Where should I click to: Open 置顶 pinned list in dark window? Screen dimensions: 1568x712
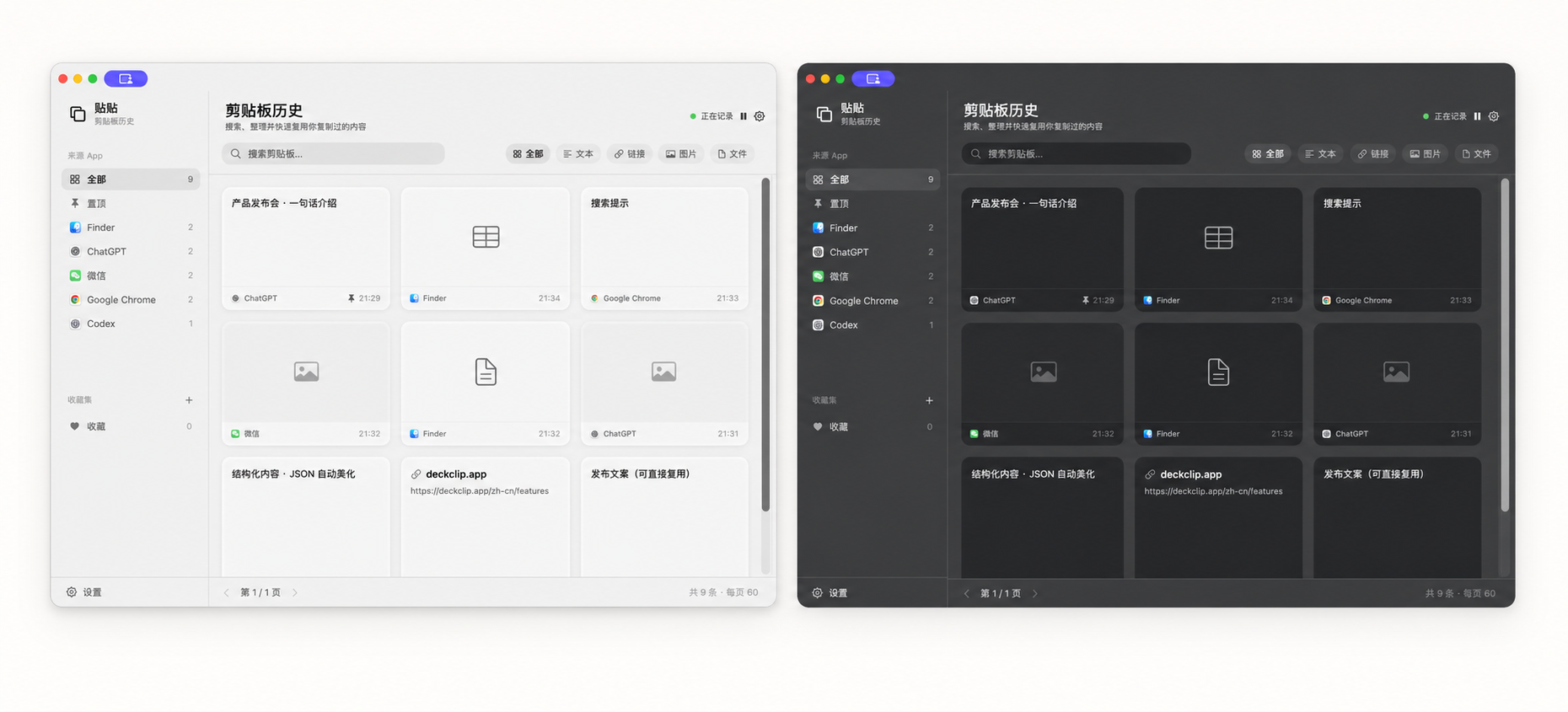(873, 204)
